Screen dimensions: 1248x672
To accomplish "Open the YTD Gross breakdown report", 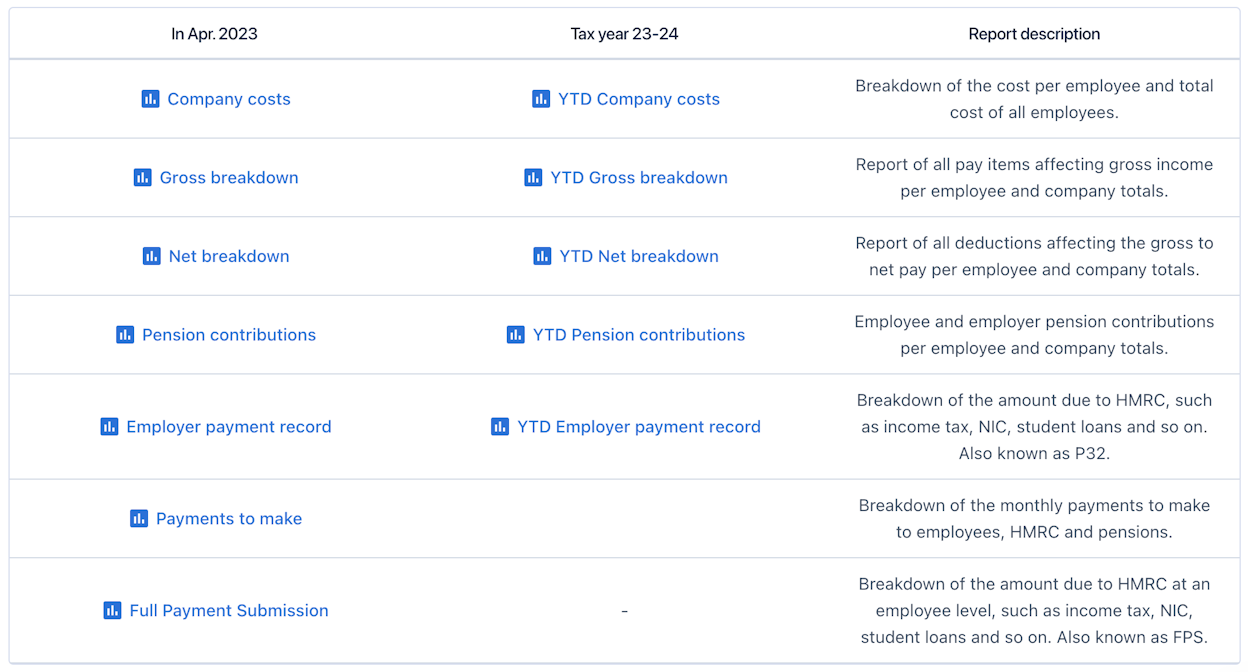I will point(639,177).
